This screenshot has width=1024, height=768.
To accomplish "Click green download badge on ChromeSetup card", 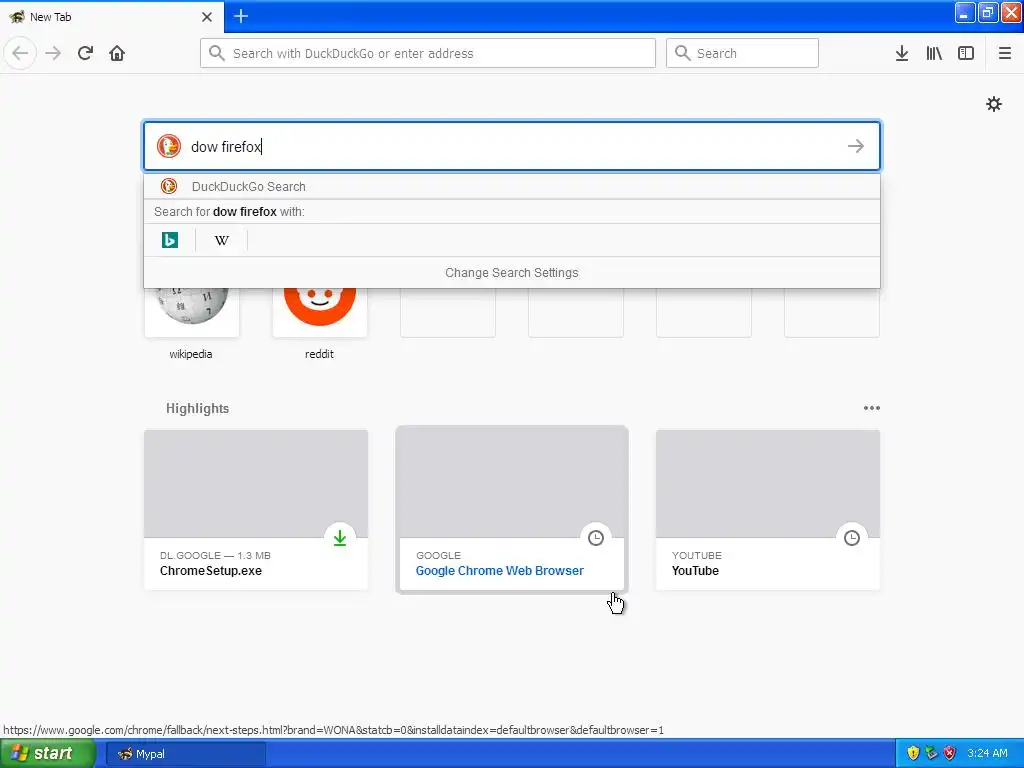I will click(x=340, y=538).
